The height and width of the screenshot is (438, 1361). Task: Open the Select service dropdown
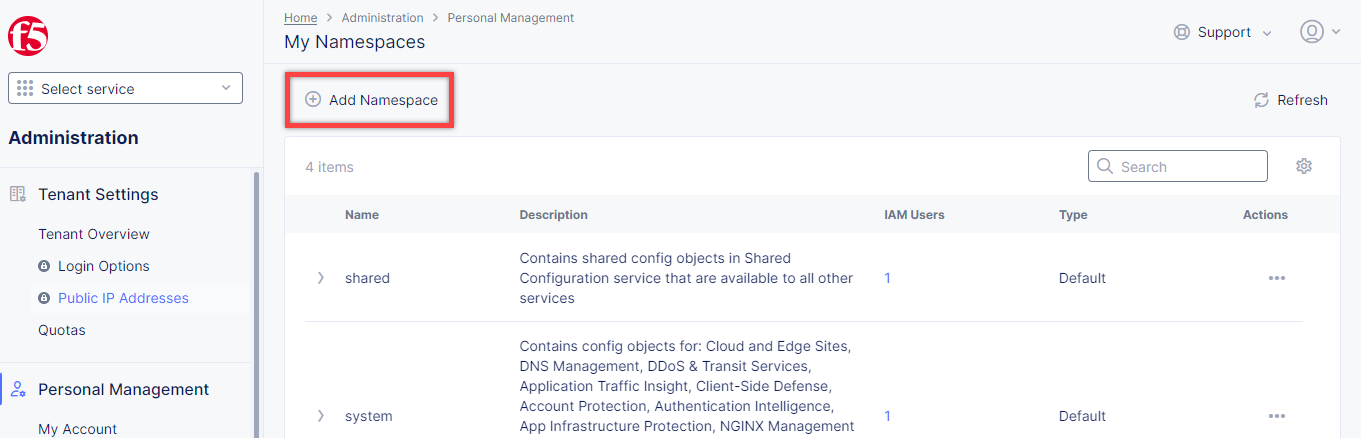[125, 88]
